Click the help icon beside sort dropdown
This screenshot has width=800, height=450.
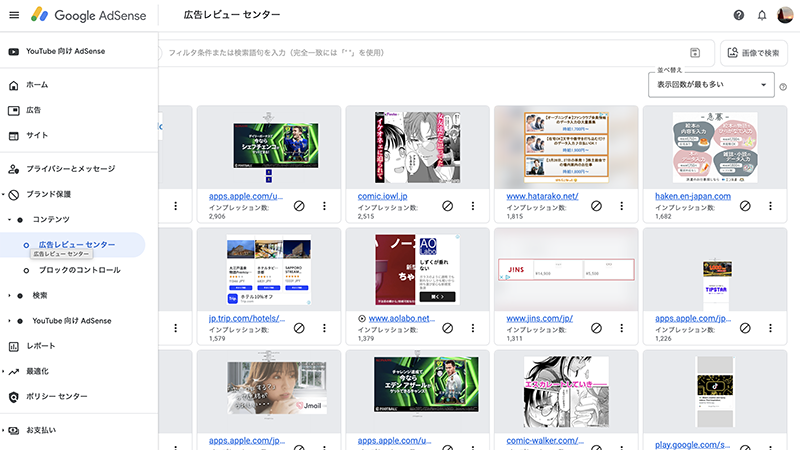(x=783, y=87)
